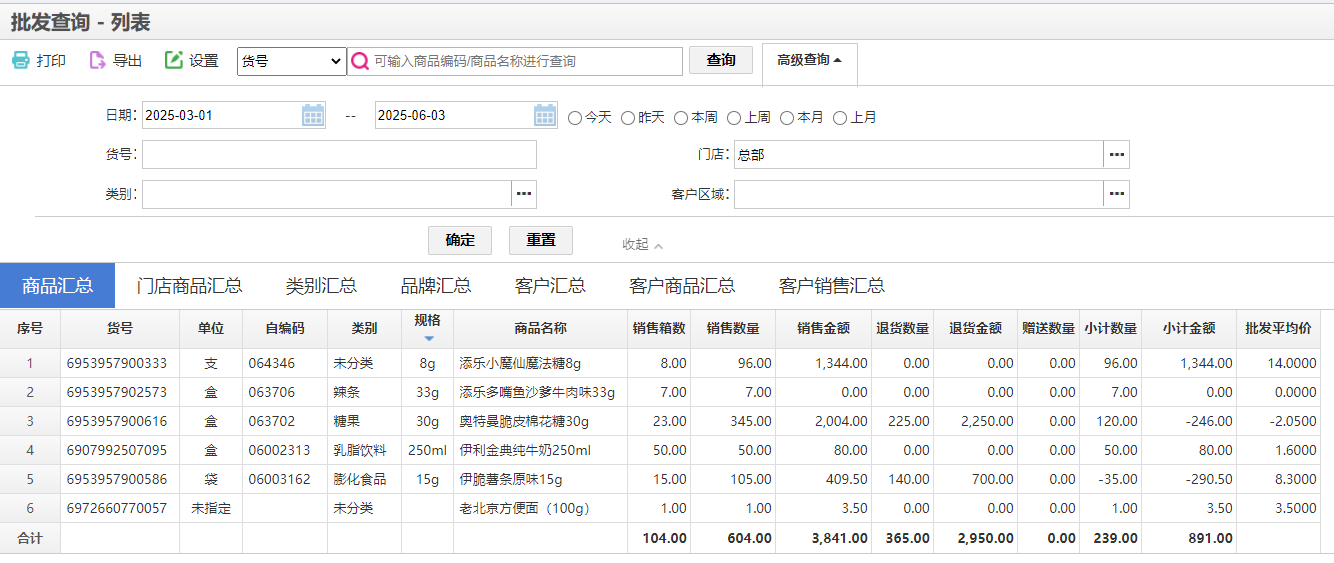Click the 门店 field showing 总部

coord(918,155)
